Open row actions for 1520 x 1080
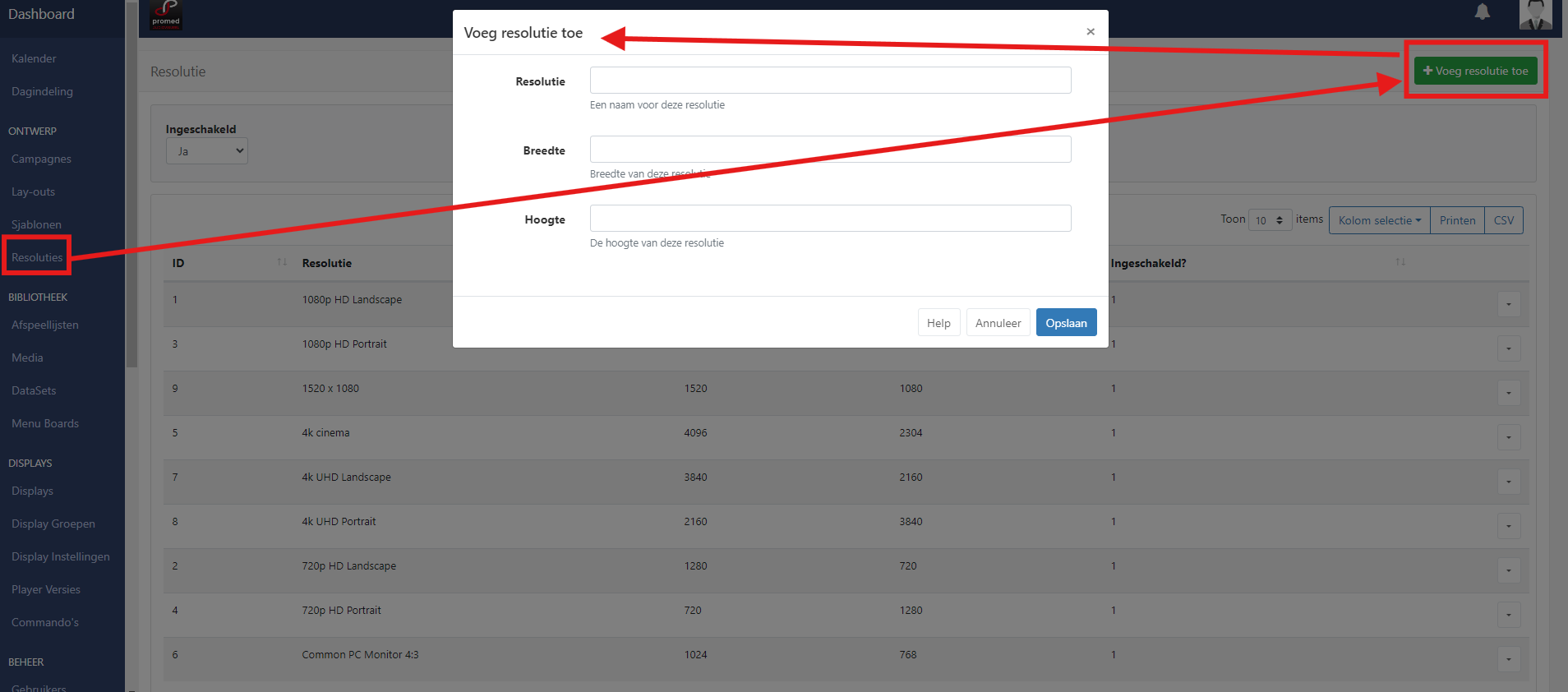 [1508, 393]
